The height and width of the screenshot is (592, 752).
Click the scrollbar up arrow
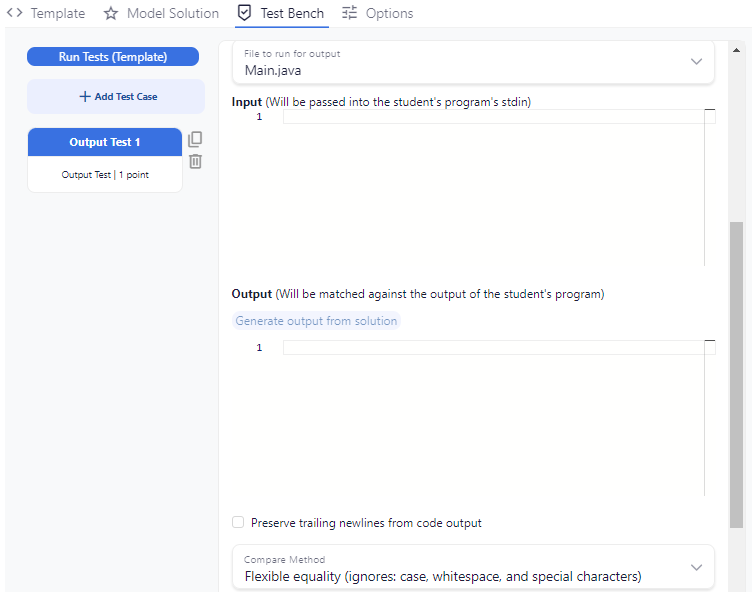(x=736, y=50)
